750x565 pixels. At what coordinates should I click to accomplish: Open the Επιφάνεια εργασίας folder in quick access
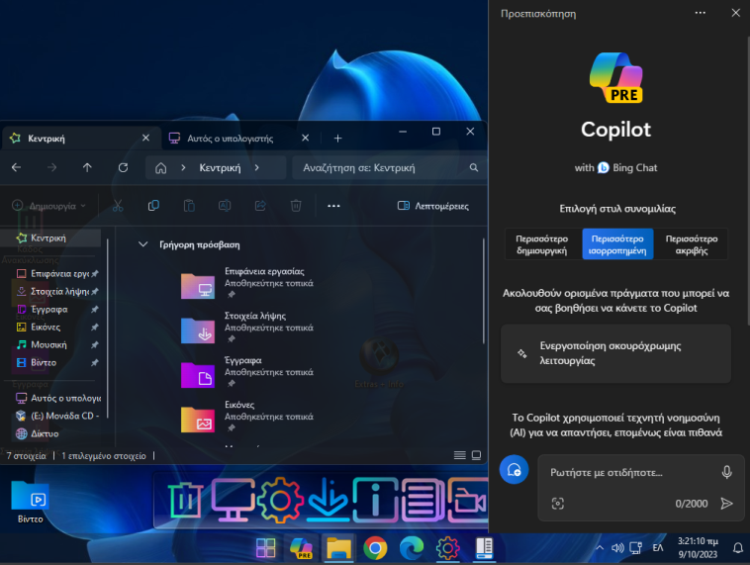click(x=248, y=283)
